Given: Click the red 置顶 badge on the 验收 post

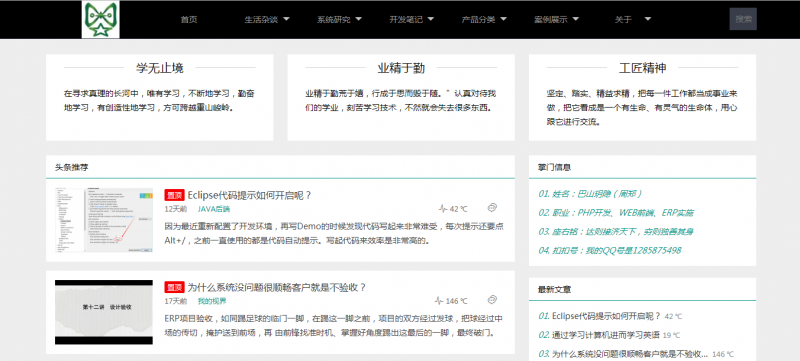Looking at the screenshot, I should (174, 287).
